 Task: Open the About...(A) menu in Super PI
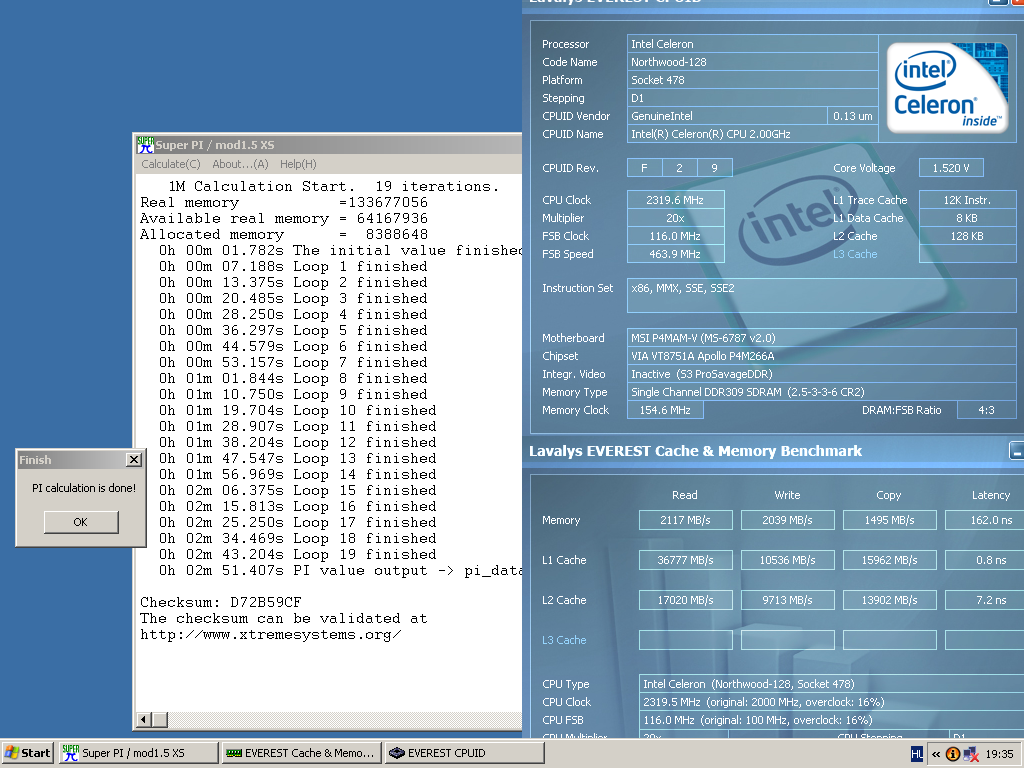pos(240,164)
